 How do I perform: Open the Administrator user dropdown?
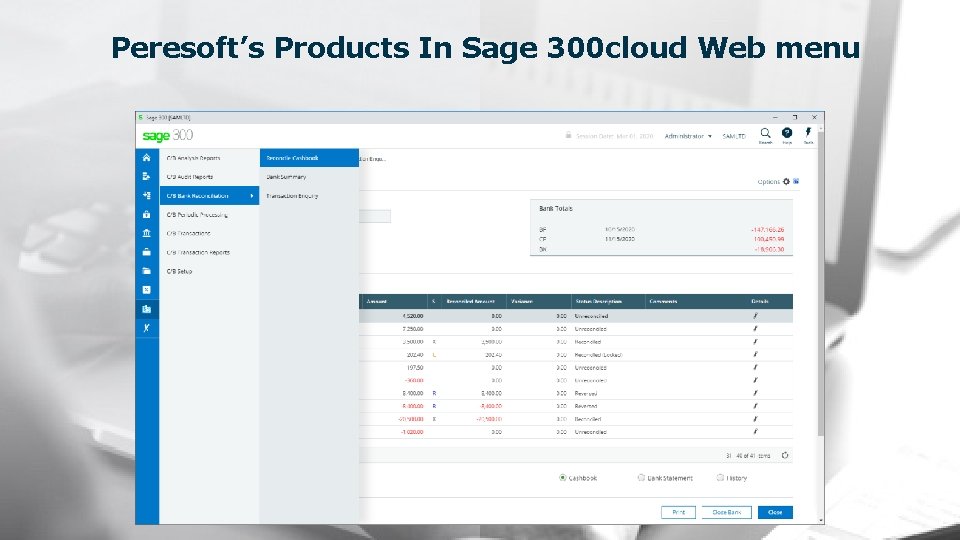click(688, 136)
